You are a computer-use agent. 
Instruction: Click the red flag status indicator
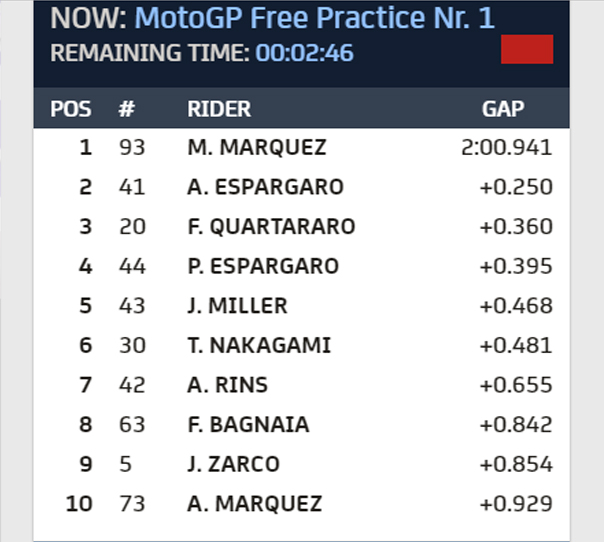[x=527, y=49]
